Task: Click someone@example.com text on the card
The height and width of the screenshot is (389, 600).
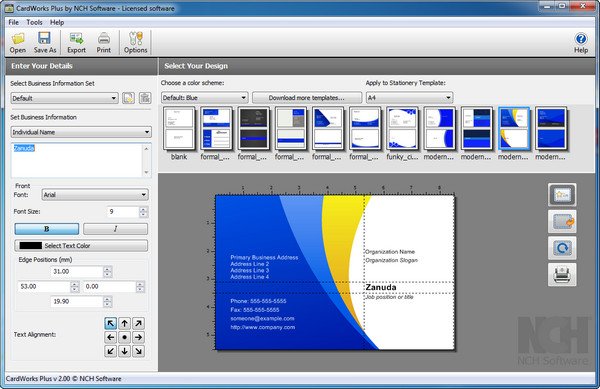Action: click(x=262, y=318)
